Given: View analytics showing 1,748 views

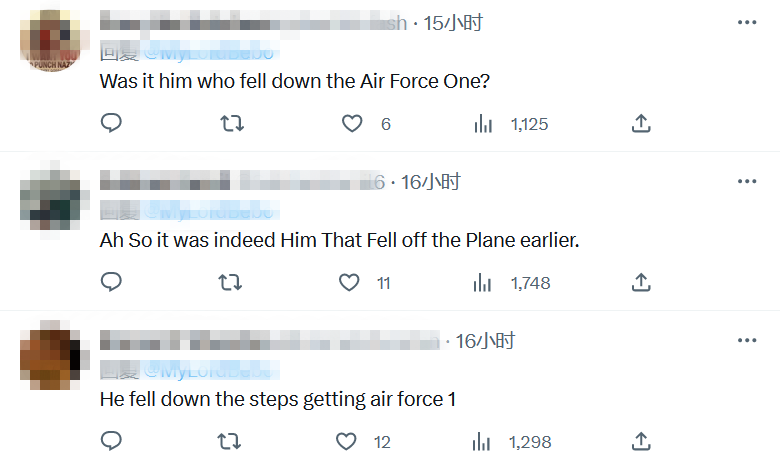Looking at the screenshot, I should pos(483,283).
